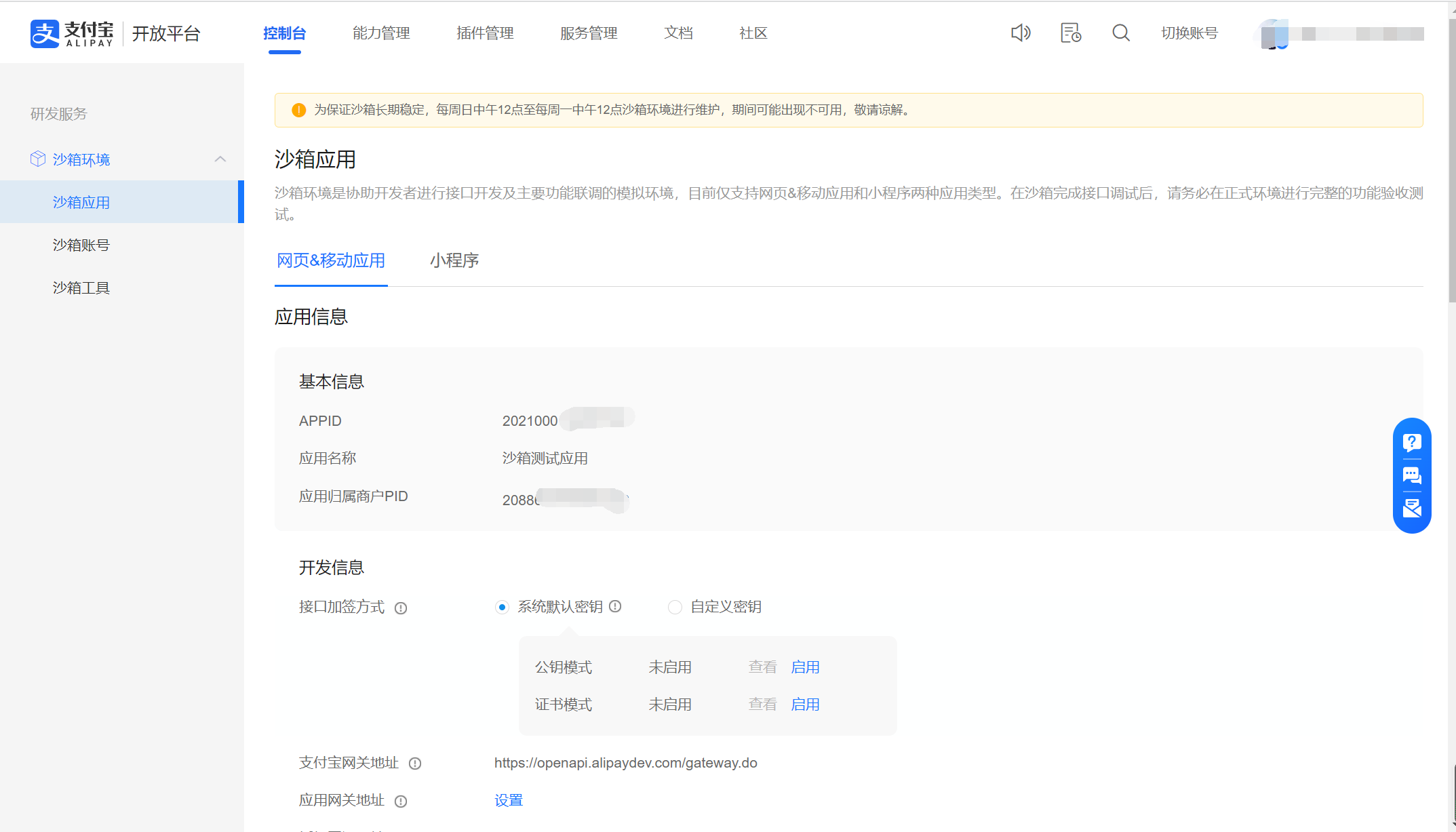The image size is (1456, 832).
Task: Open 能力管理 in top navigation
Action: pyautogui.click(x=381, y=33)
